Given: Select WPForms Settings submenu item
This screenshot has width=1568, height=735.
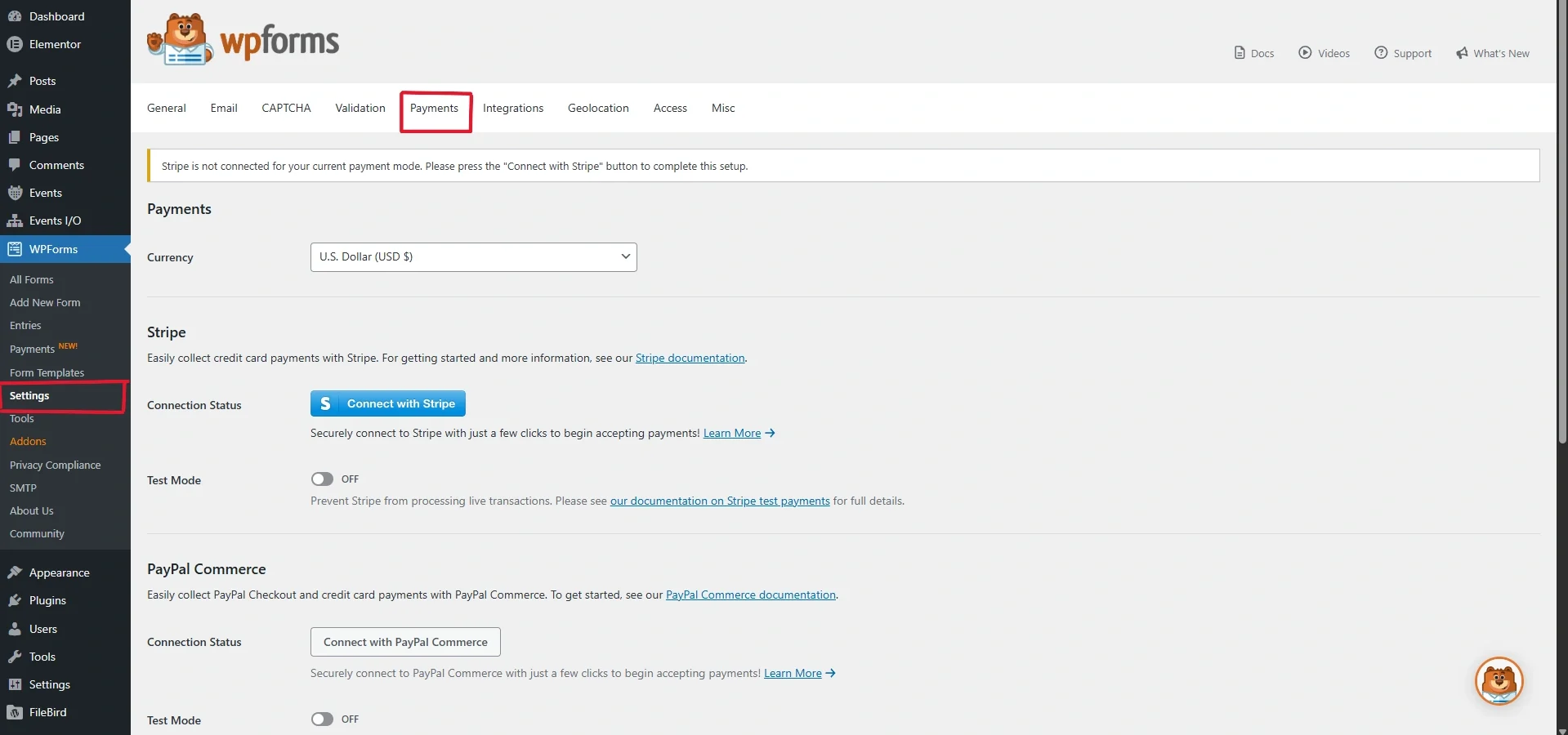Looking at the screenshot, I should pos(29,395).
